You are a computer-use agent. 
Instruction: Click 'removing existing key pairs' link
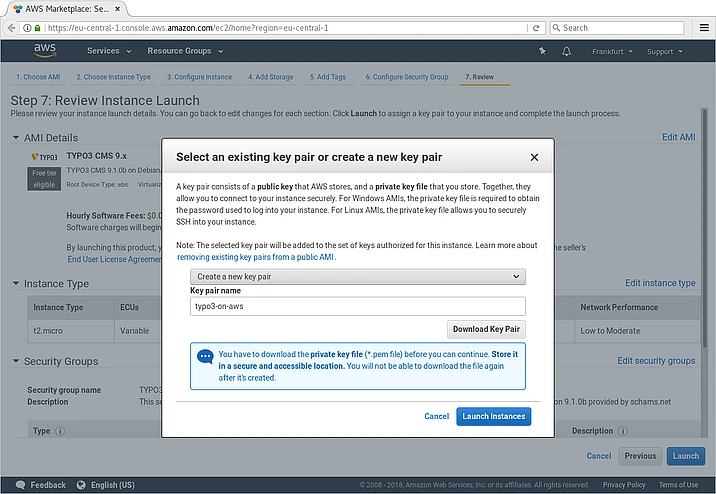(256, 257)
